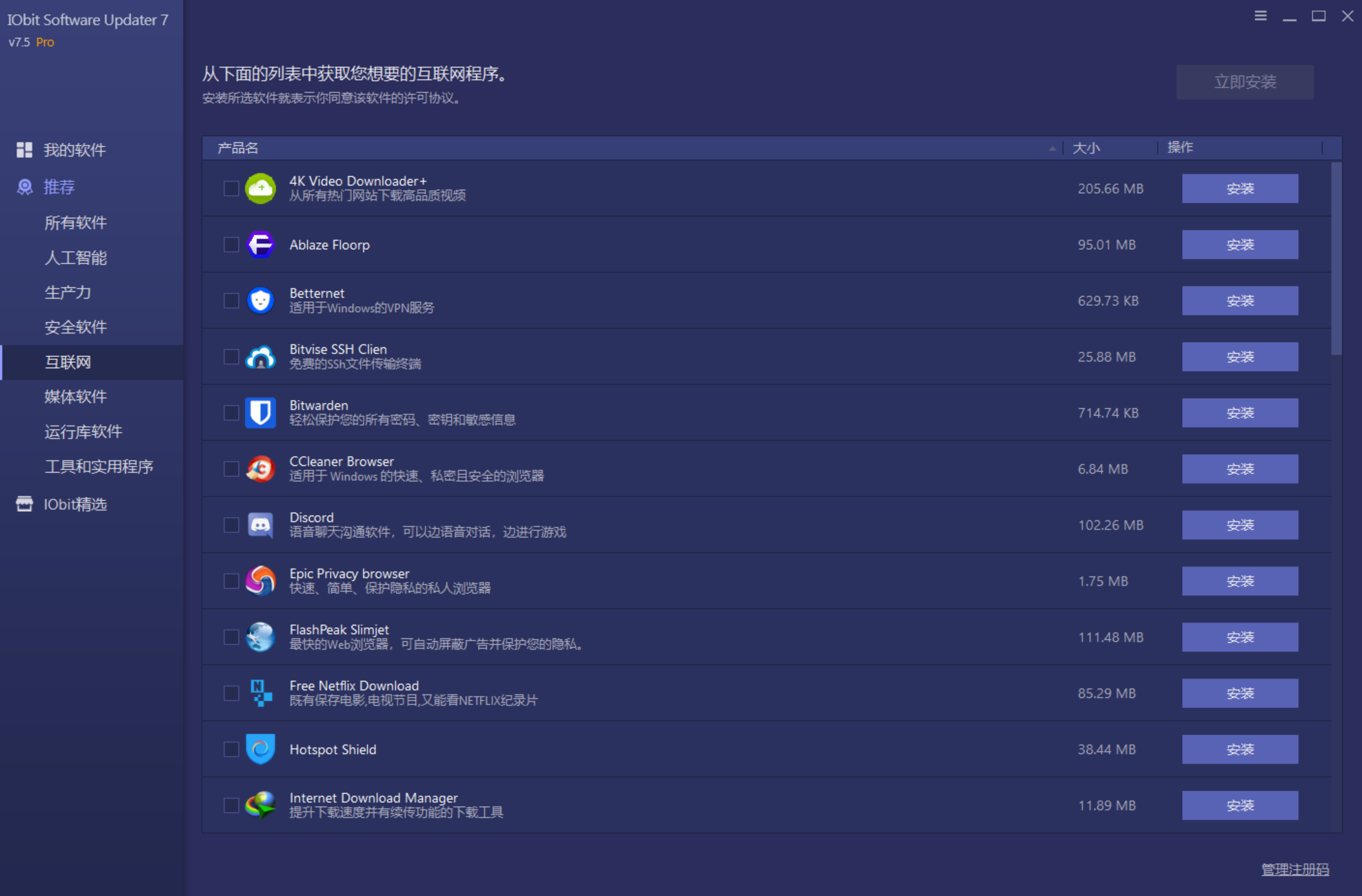Viewport: 1362px width, 896px height.
Task: Install Bitvise SSH Clien
Action: click(x=1239, y=356)
